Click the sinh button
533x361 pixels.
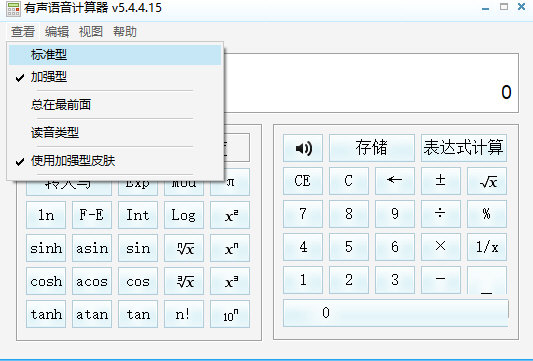click(x=46, y=248)
